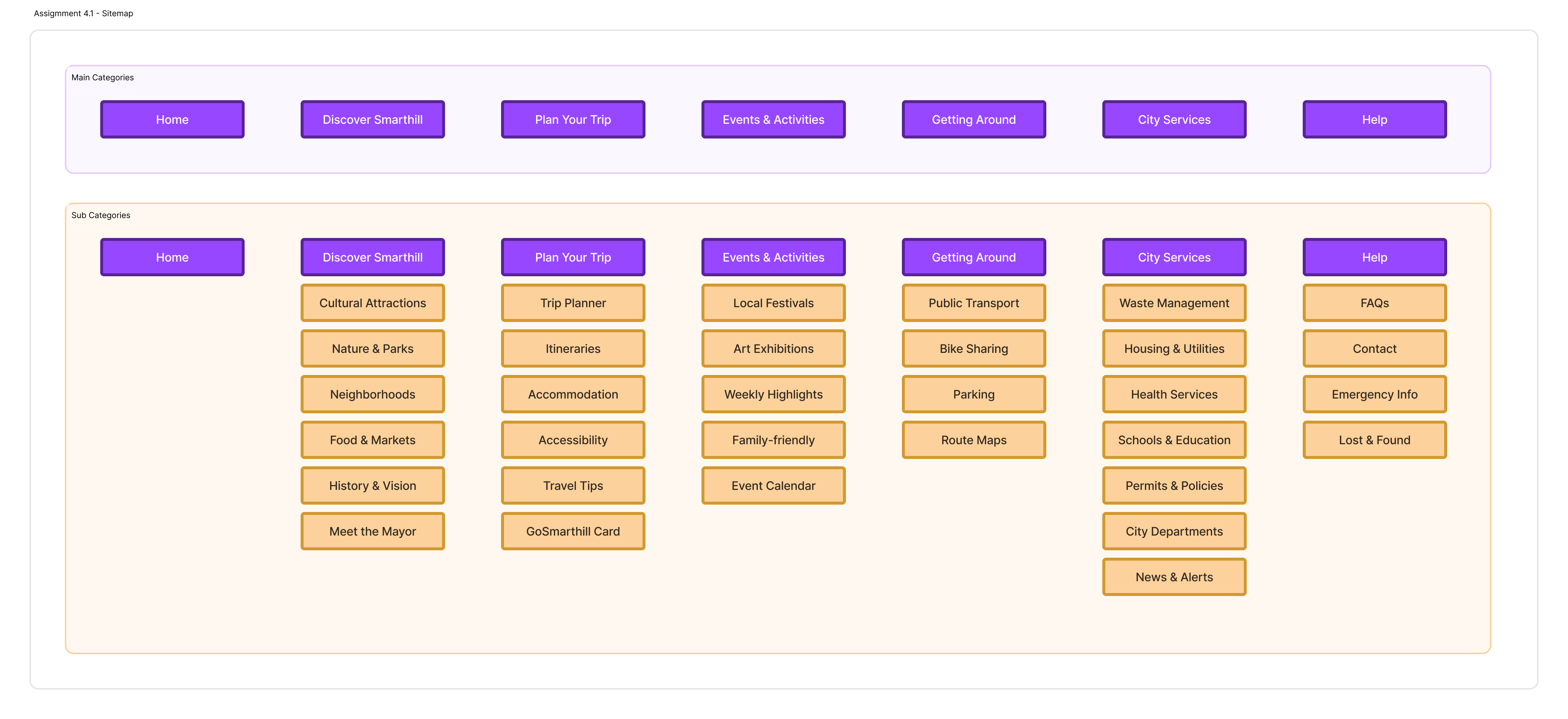The width and height of the screenshot is (1568, 719).
Task: Select the News & Alerts box
Action: 1173,576
